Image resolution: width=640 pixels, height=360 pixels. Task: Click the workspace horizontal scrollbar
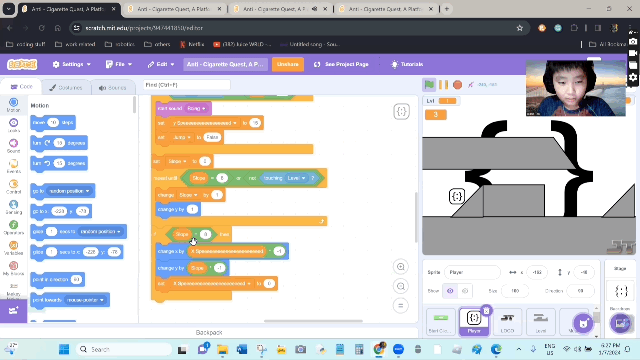click(313, 321)
